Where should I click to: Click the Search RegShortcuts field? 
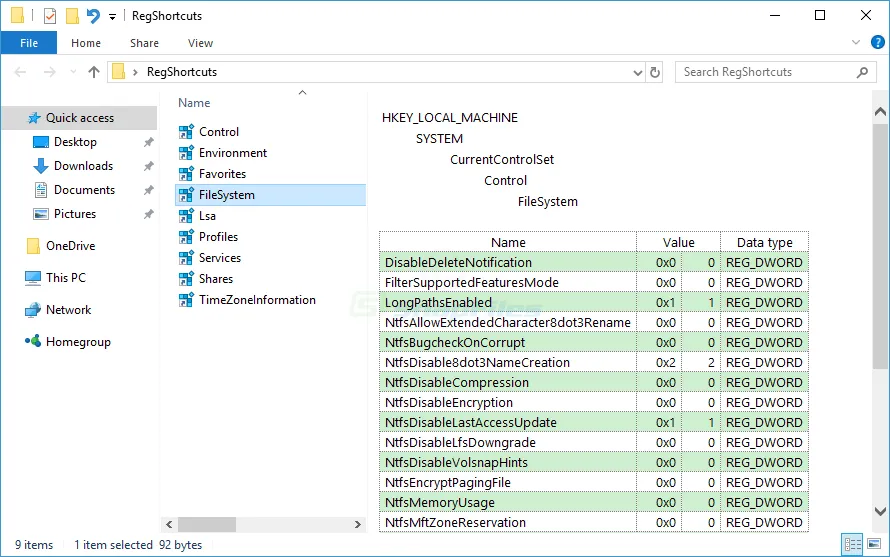(x=775, y=72)
